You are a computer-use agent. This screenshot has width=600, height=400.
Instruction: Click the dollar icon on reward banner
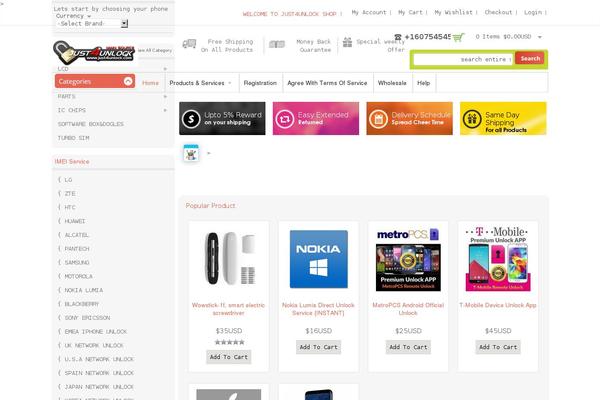[x=191, y=119]
